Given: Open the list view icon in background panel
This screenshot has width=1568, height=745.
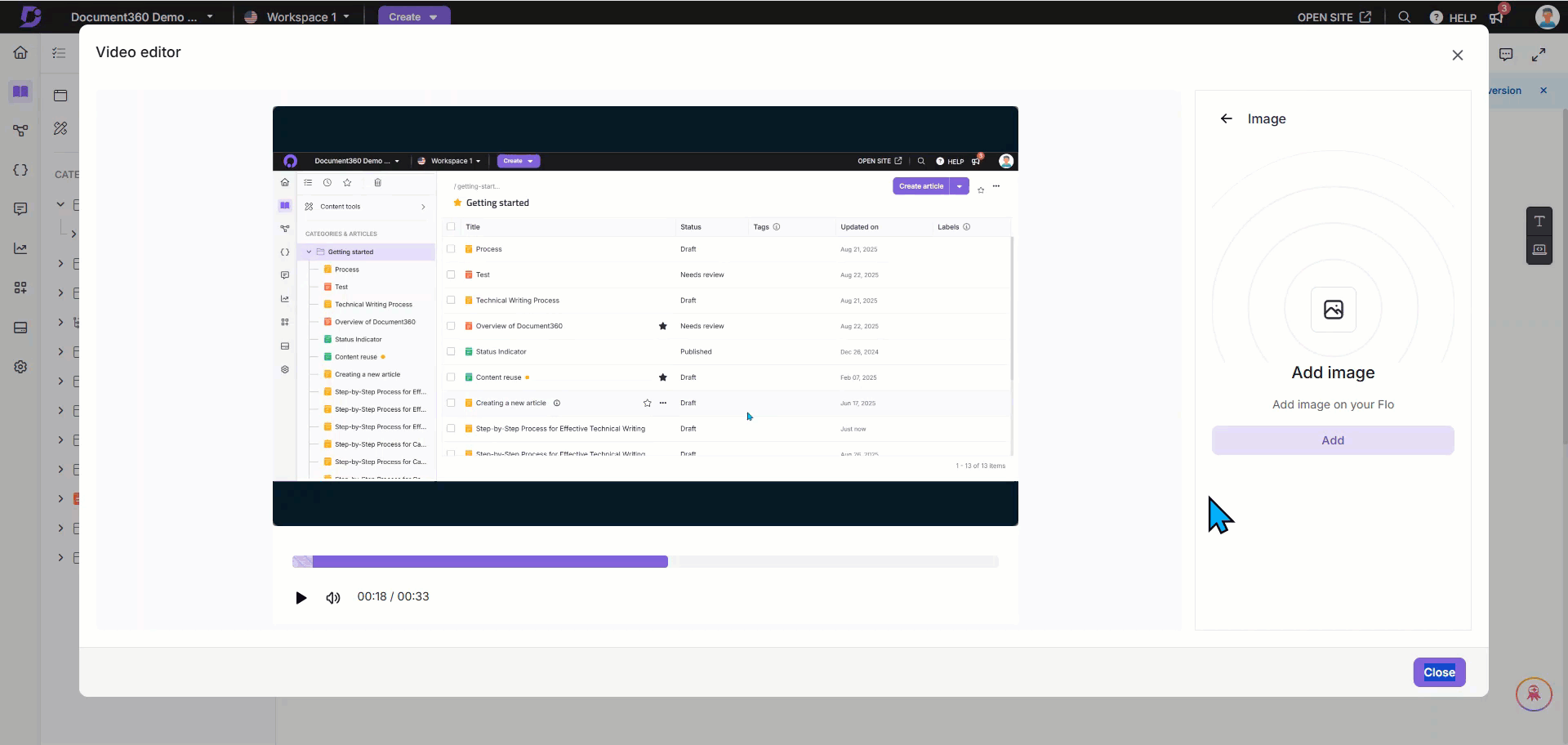Looking at the screenshot, I should click(59, 53).
